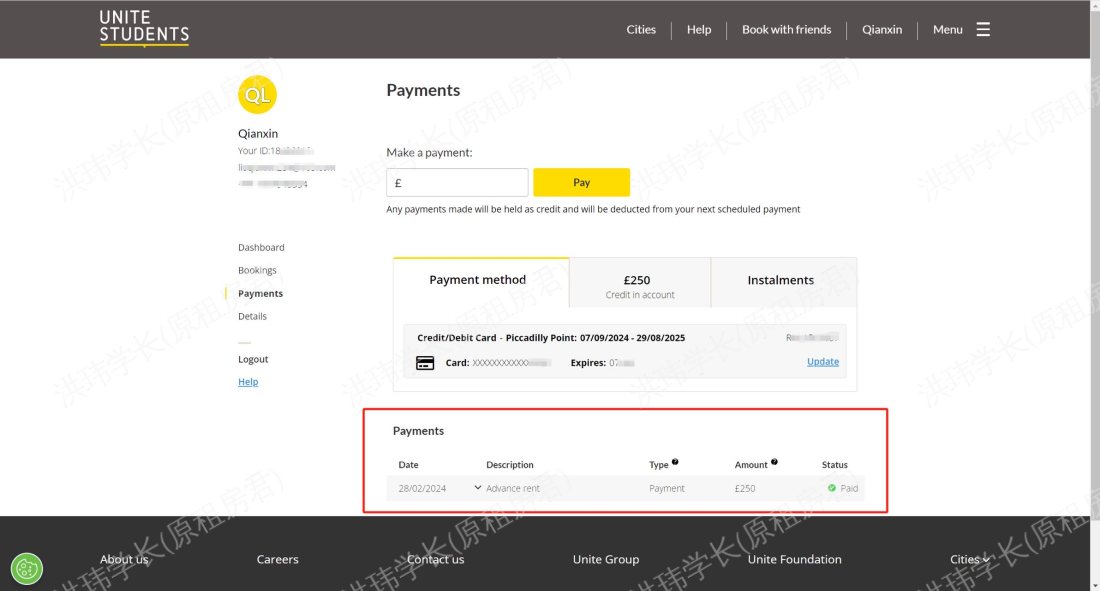The width and height of the screenshot is (1100, 591).
Task: Click the Unite Students logo
Action: point(144,28)
